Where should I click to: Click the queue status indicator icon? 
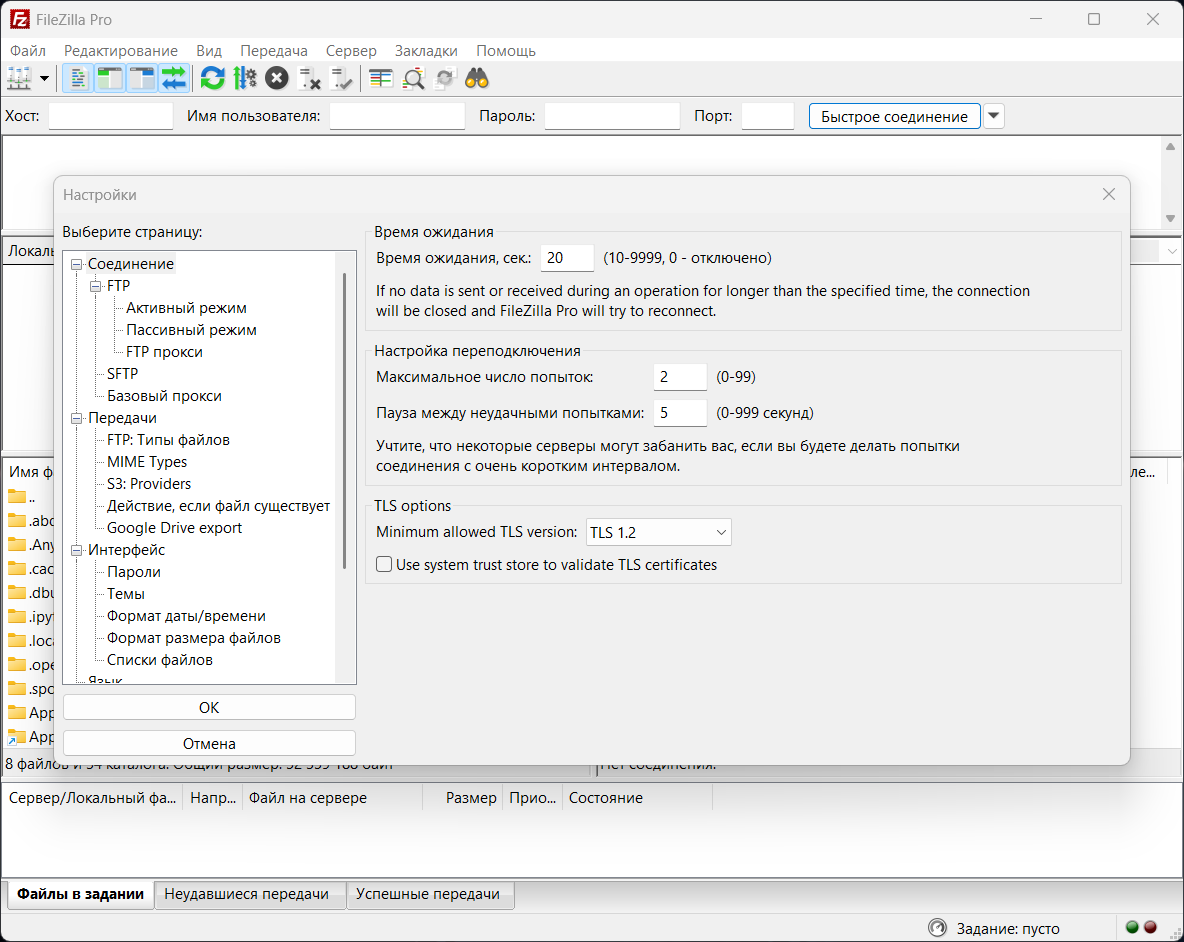pos(937,928)
